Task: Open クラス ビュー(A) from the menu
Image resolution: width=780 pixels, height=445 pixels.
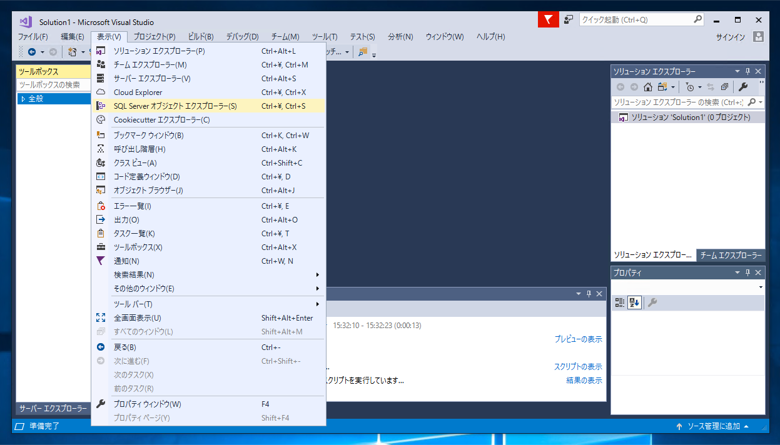Action: pos(209,163)
